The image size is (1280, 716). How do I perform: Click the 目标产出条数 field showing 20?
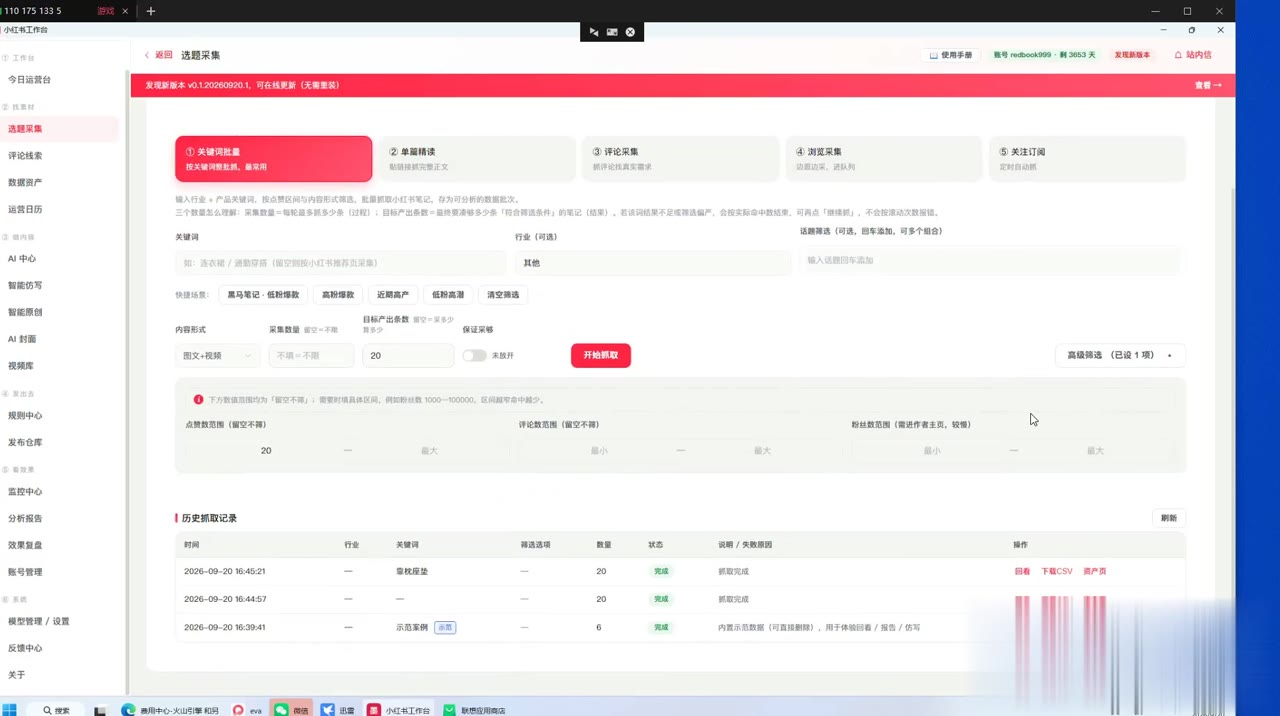pyautogui.click(x=408, y=355)
